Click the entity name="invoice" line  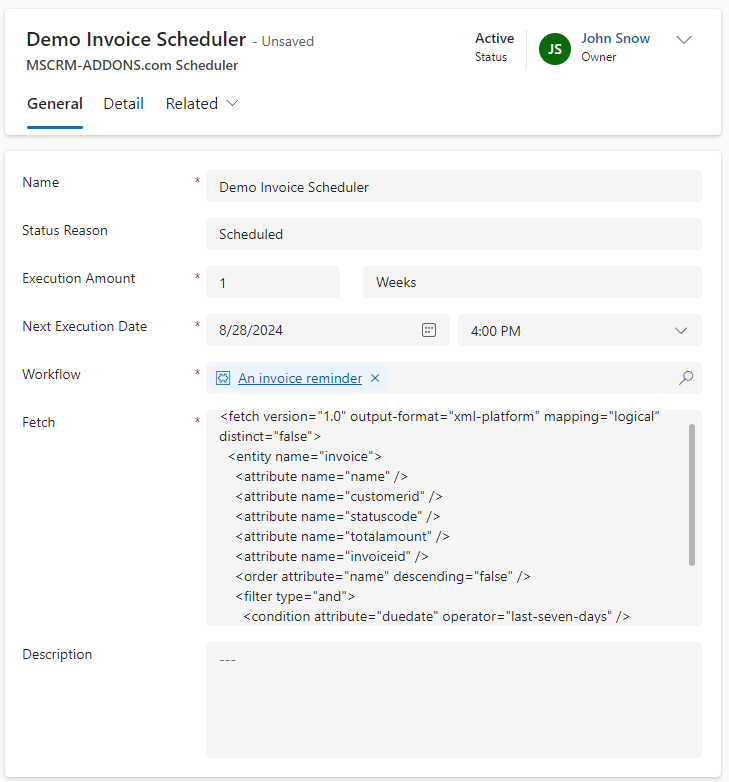(x=305, y=456)
